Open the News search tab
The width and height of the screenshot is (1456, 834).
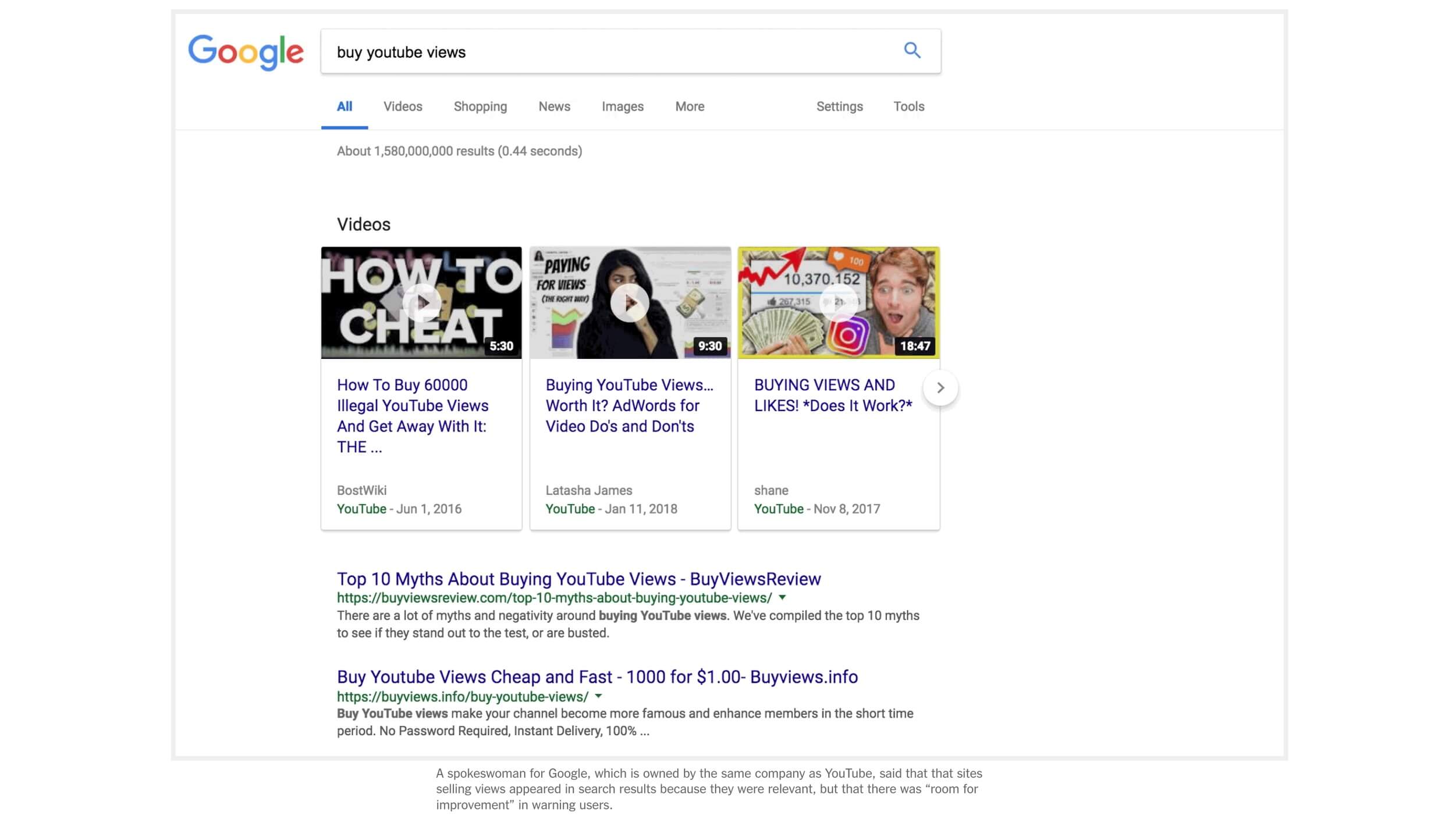pos(553,106)
